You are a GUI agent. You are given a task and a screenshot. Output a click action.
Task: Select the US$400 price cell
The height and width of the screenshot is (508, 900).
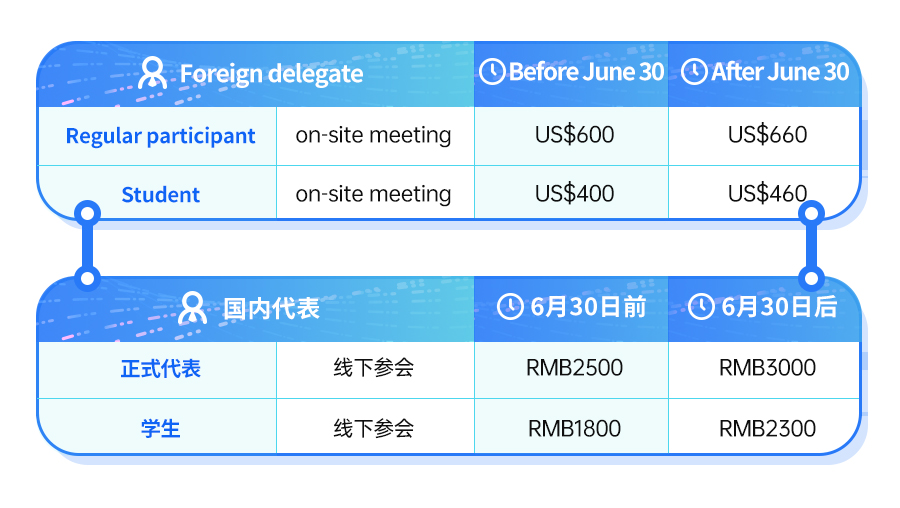[572, 192]
